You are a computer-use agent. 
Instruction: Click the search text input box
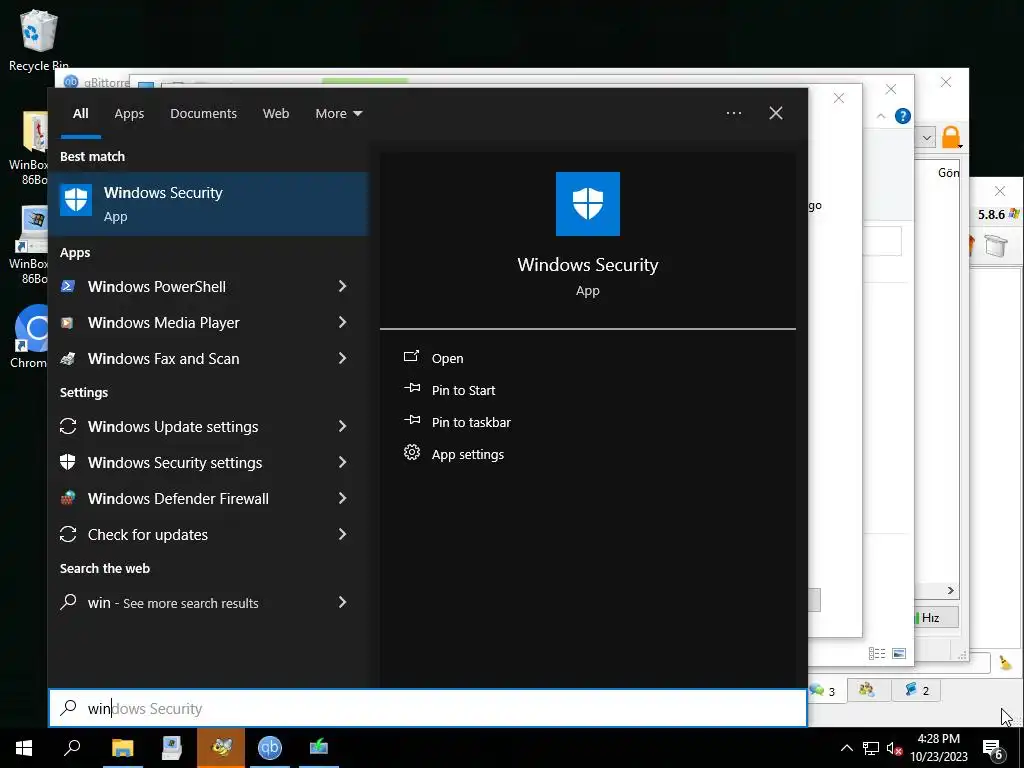pyautogui.click(x=428, y=708)
